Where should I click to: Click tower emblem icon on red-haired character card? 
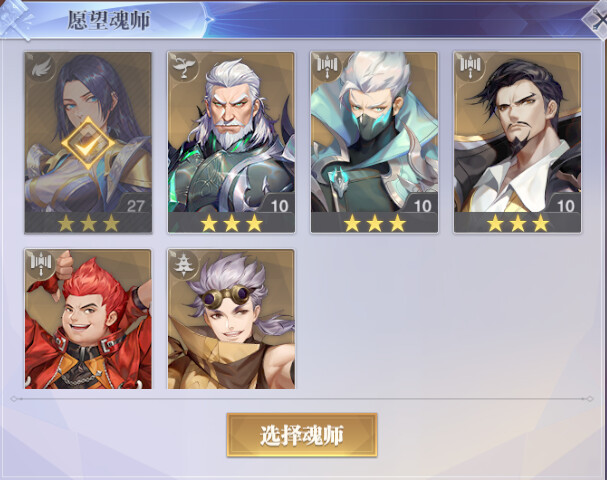[x=42, y=264]
